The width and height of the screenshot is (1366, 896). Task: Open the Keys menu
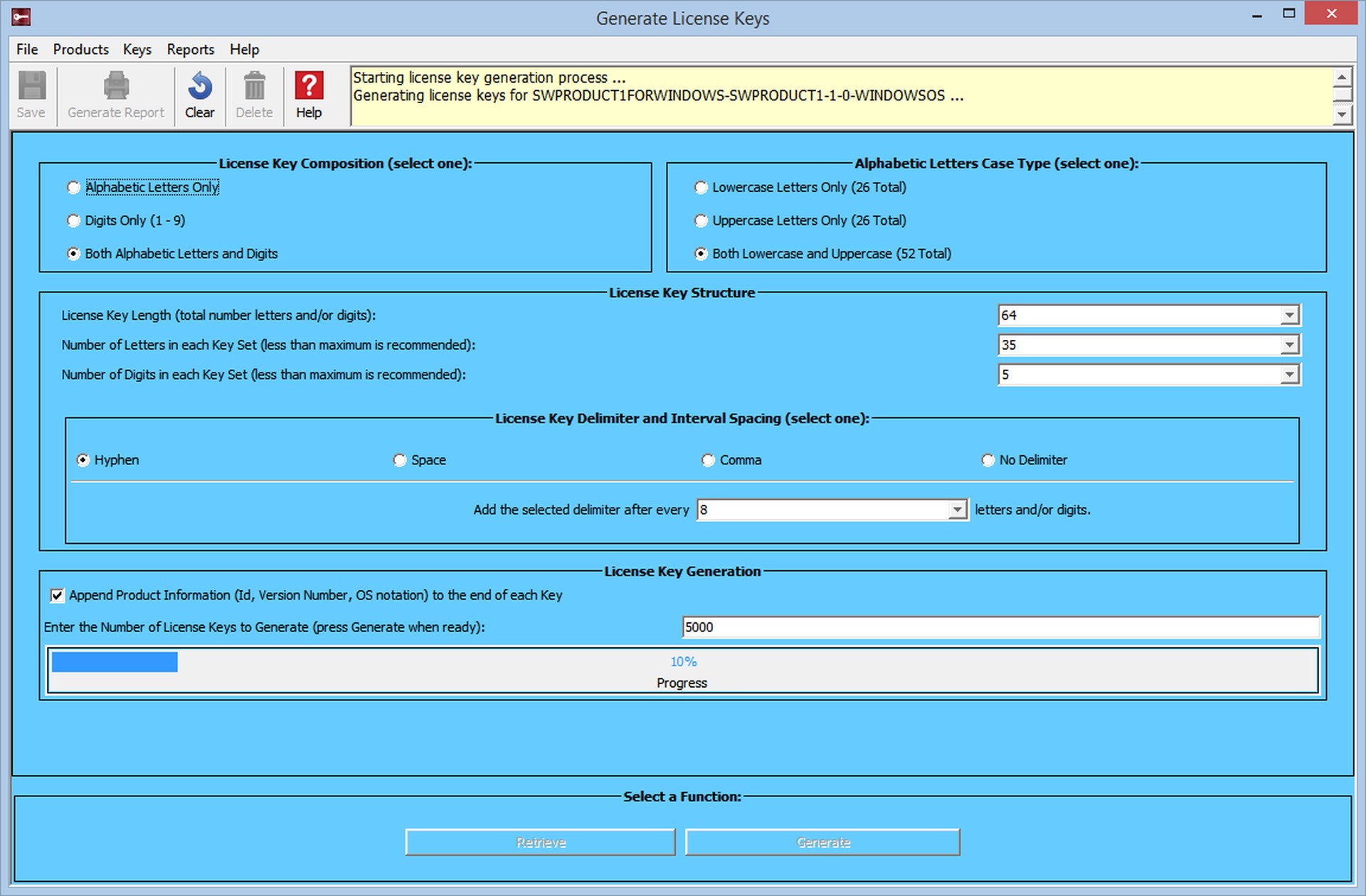pyautogui.click(x=137, y=49)
